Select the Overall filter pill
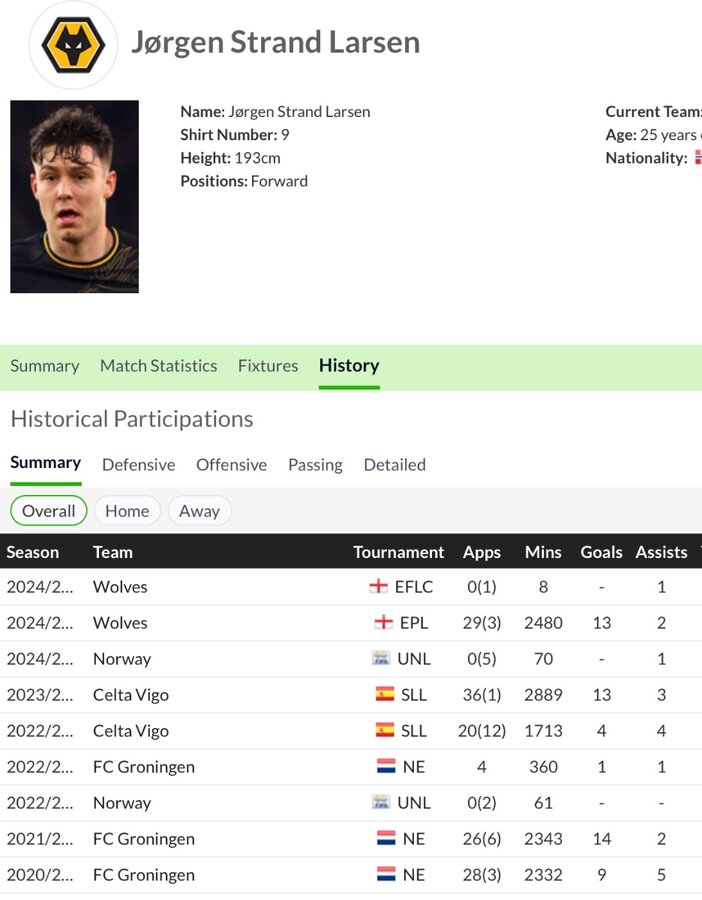 [x=49, y=511]
